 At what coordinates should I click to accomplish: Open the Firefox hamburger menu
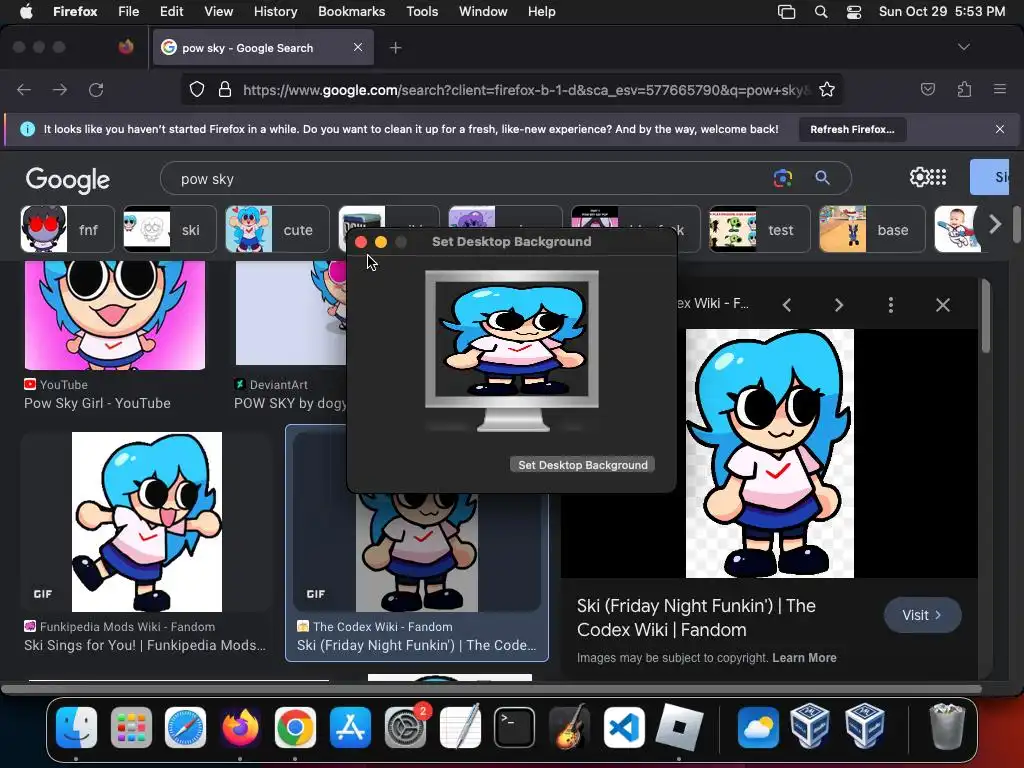pos(1000,89)
